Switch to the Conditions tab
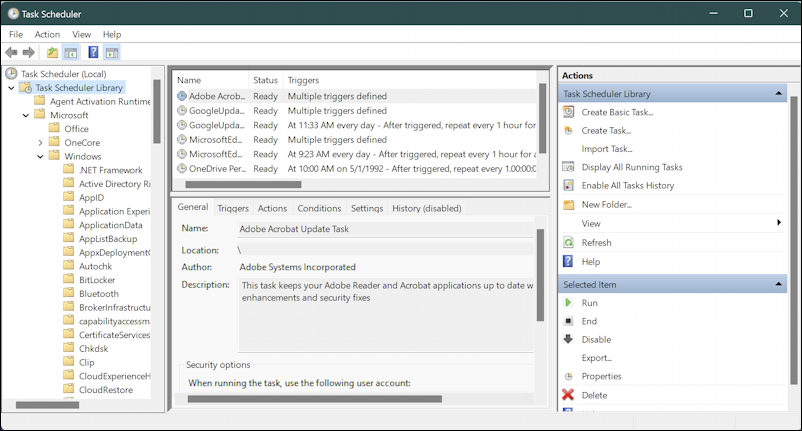 coord(319,208)
